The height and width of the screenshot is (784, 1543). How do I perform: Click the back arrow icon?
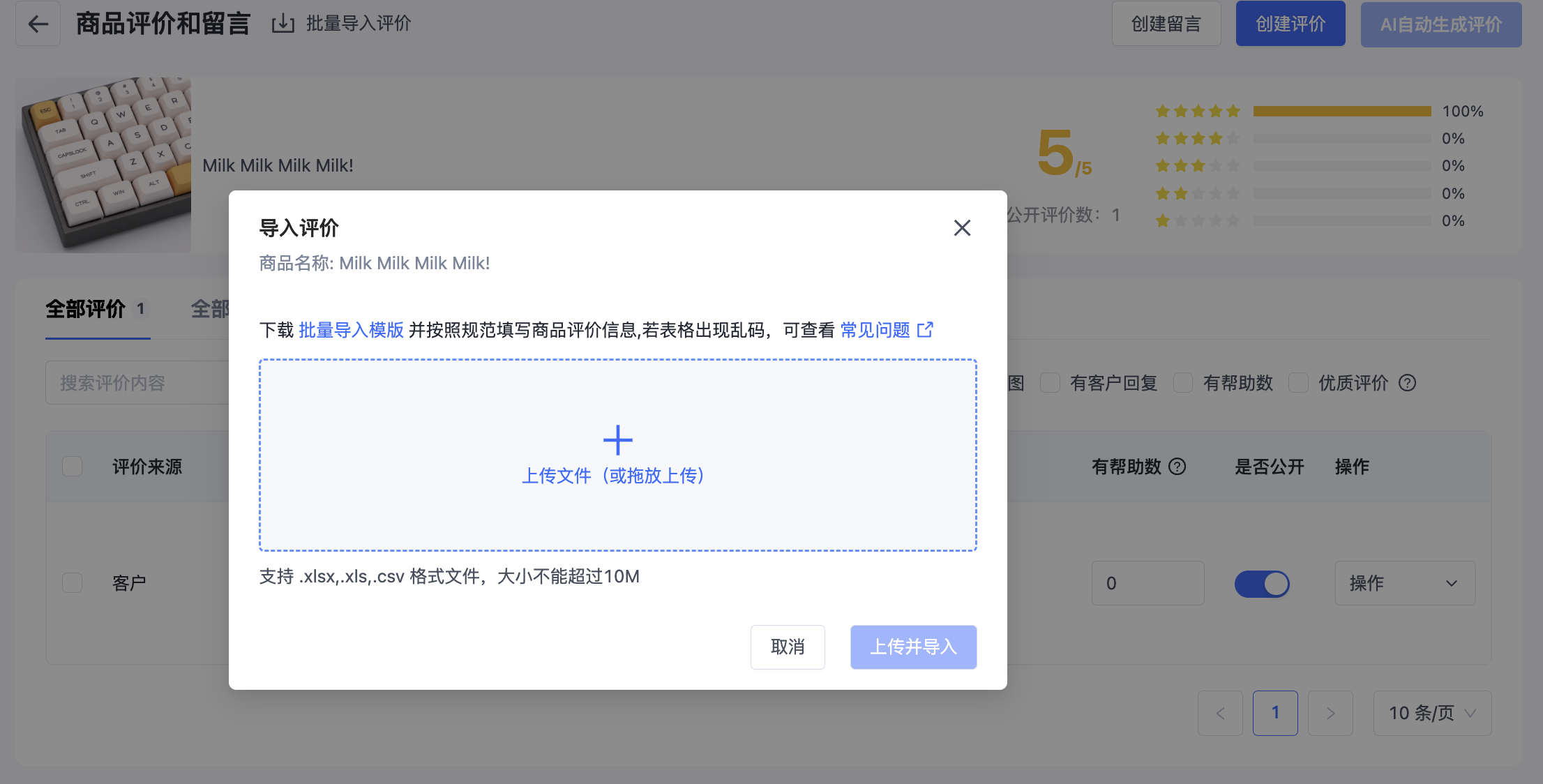38,24
